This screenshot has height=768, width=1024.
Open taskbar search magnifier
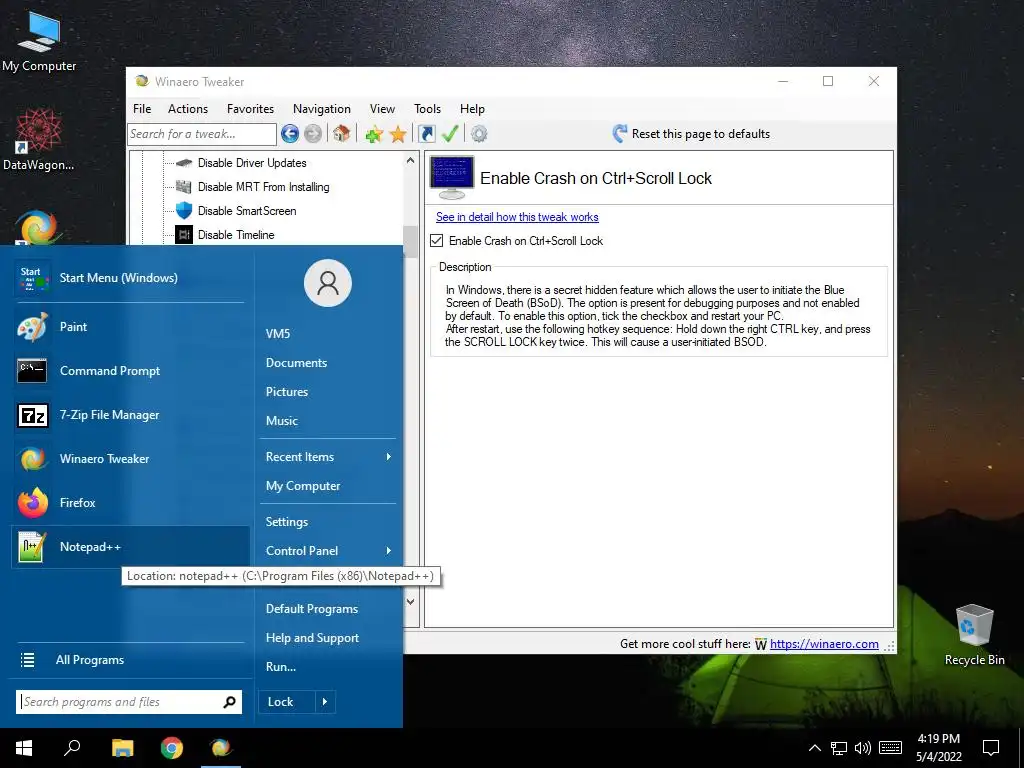72,748
